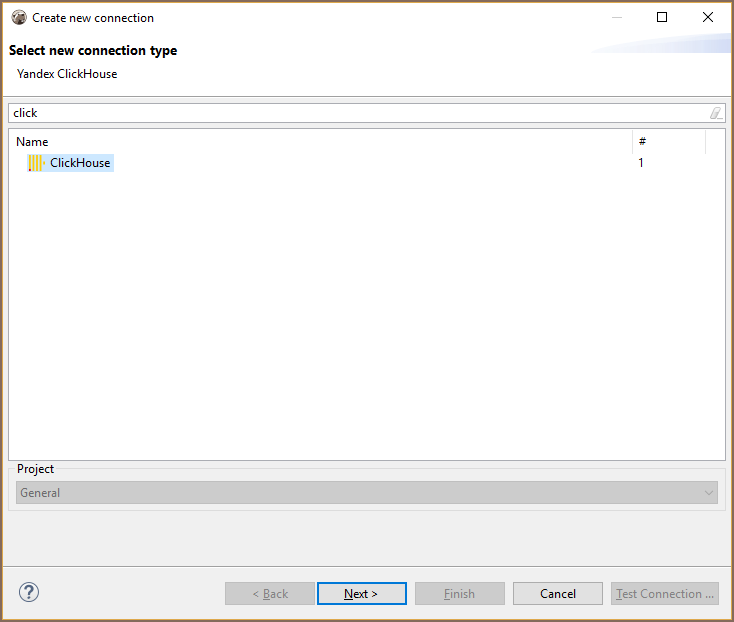734x622 pixels.
Task: Maximize the Create new connection window
Action: coord(662,18)
